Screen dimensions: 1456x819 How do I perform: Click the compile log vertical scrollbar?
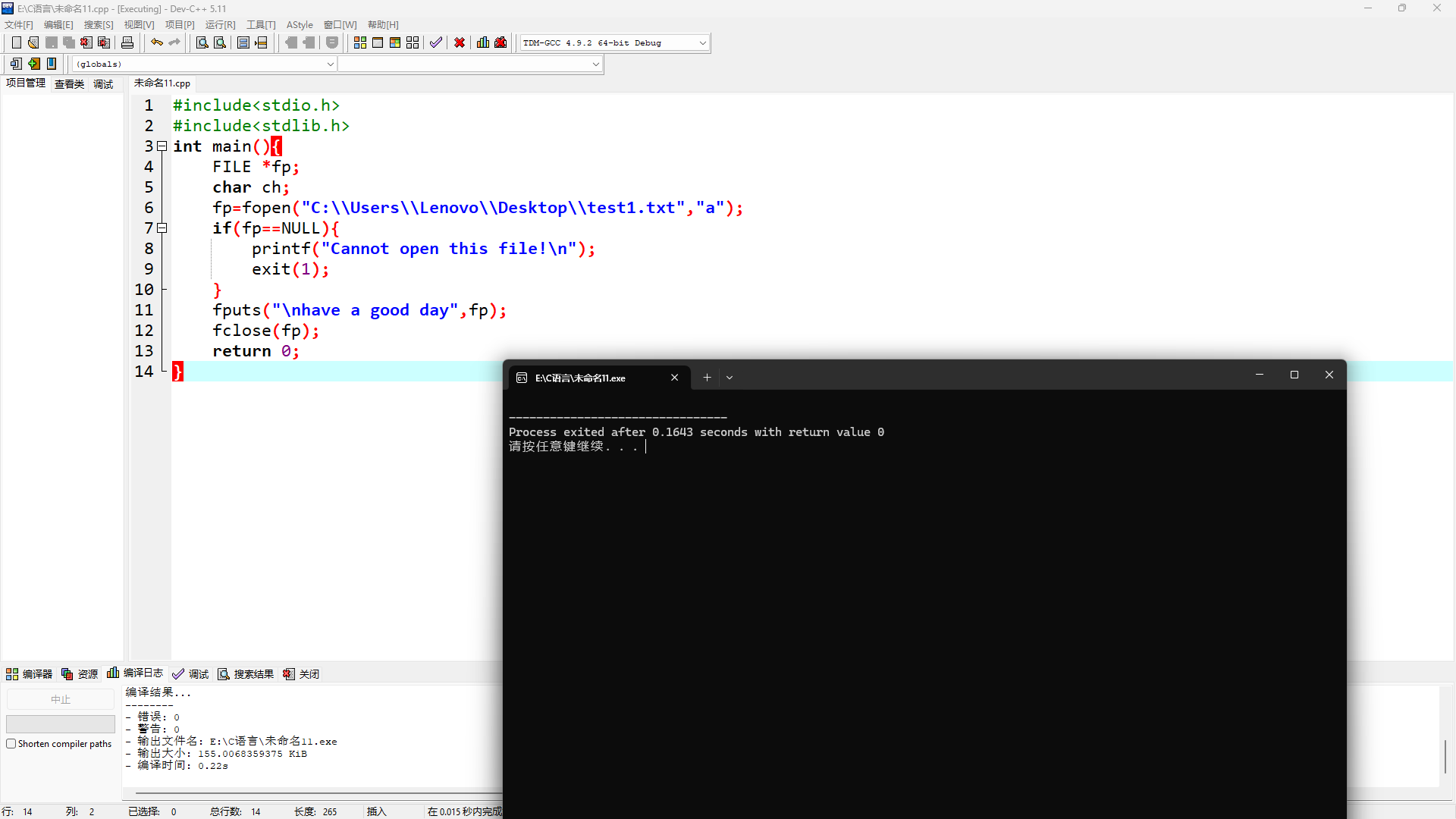(1445, 755)
